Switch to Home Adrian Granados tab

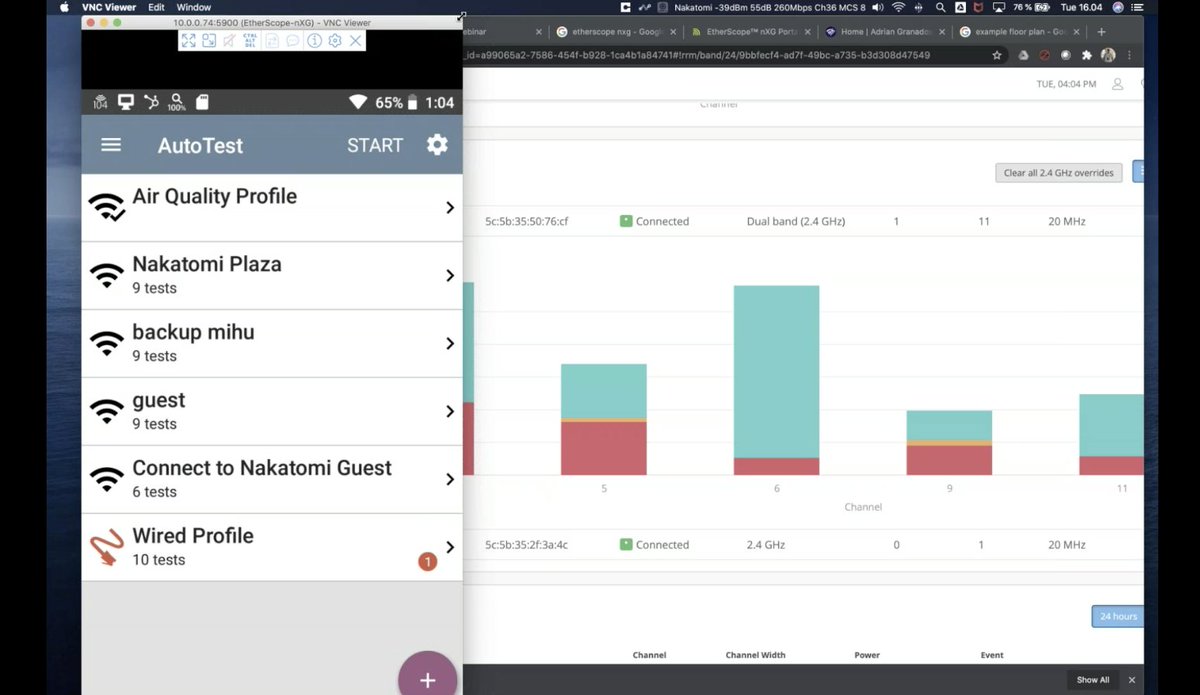point(885,32)
